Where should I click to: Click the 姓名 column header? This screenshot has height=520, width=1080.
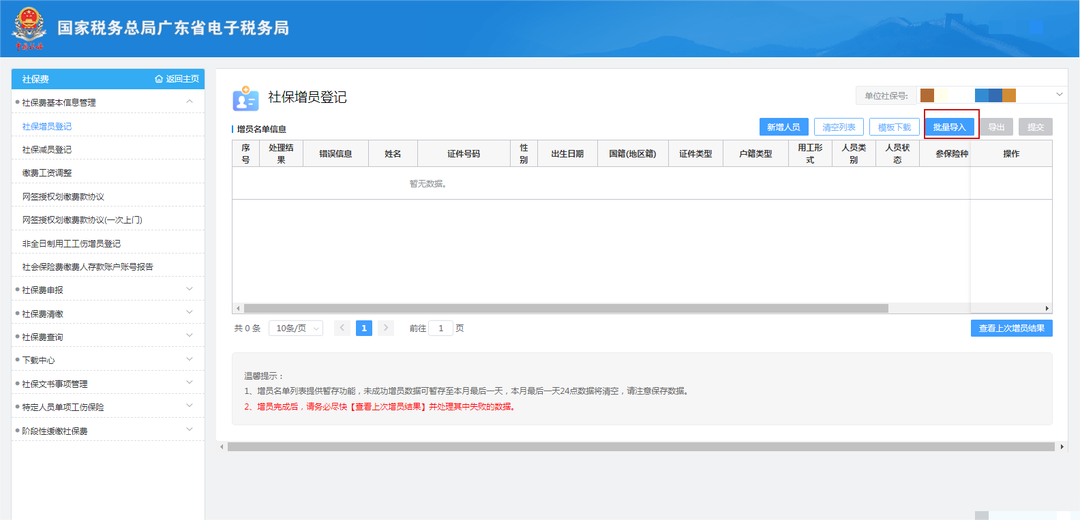click(x=393, y=154)
